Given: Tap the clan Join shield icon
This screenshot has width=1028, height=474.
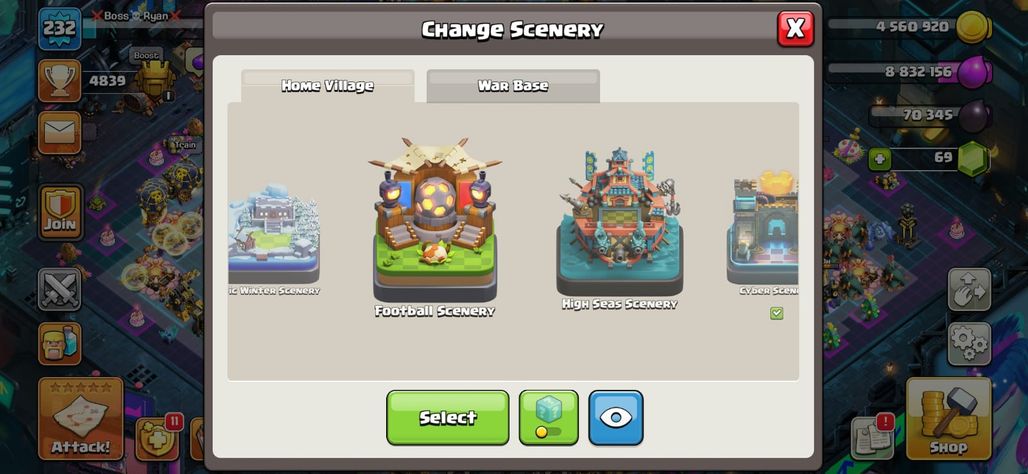Looking at the screenshot, I should pyautogui.click(x=60, y=212).
